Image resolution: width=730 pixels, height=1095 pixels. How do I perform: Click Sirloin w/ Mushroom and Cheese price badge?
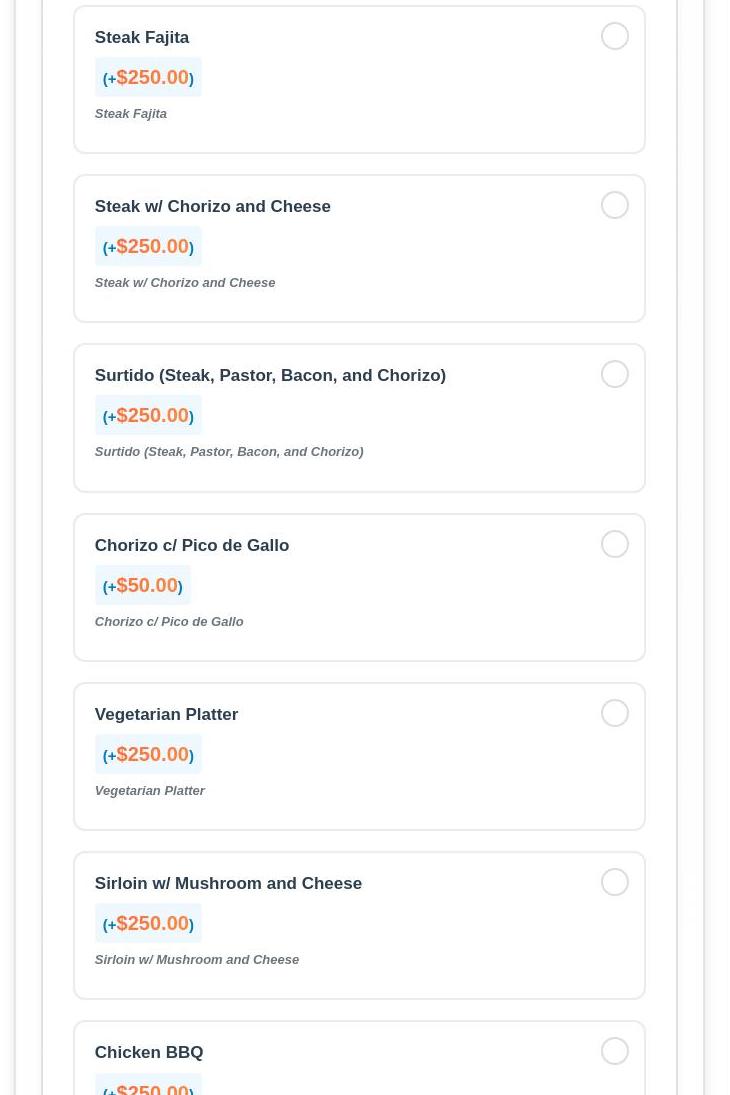coord(148,924)
